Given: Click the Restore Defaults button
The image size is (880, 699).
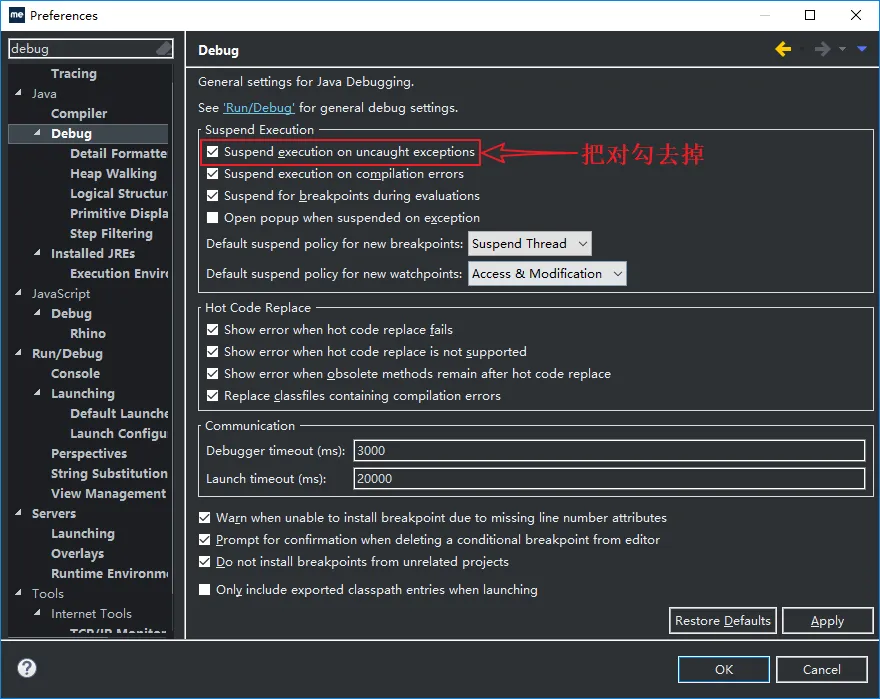Looking at the screenshot, I should [x=722, y=620].
